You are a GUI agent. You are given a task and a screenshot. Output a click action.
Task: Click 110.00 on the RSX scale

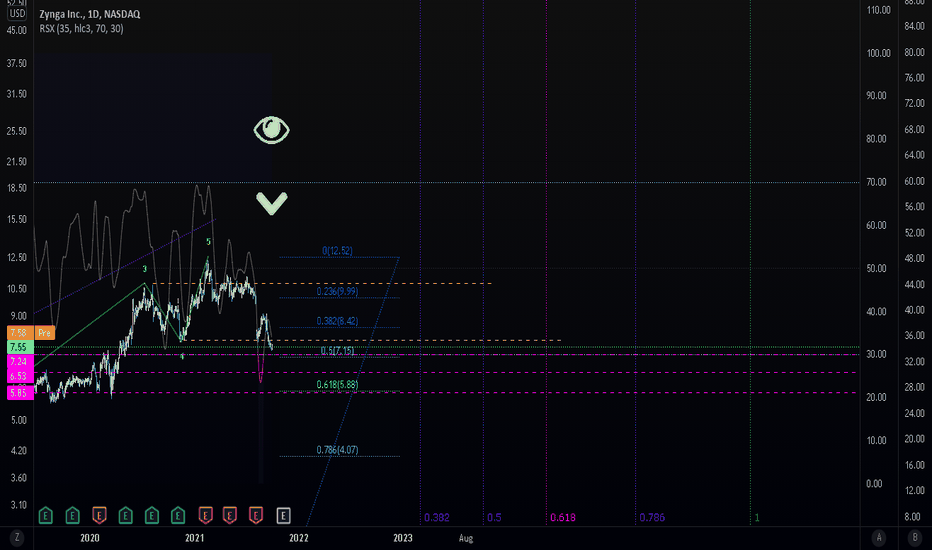[x=879, y=10]
